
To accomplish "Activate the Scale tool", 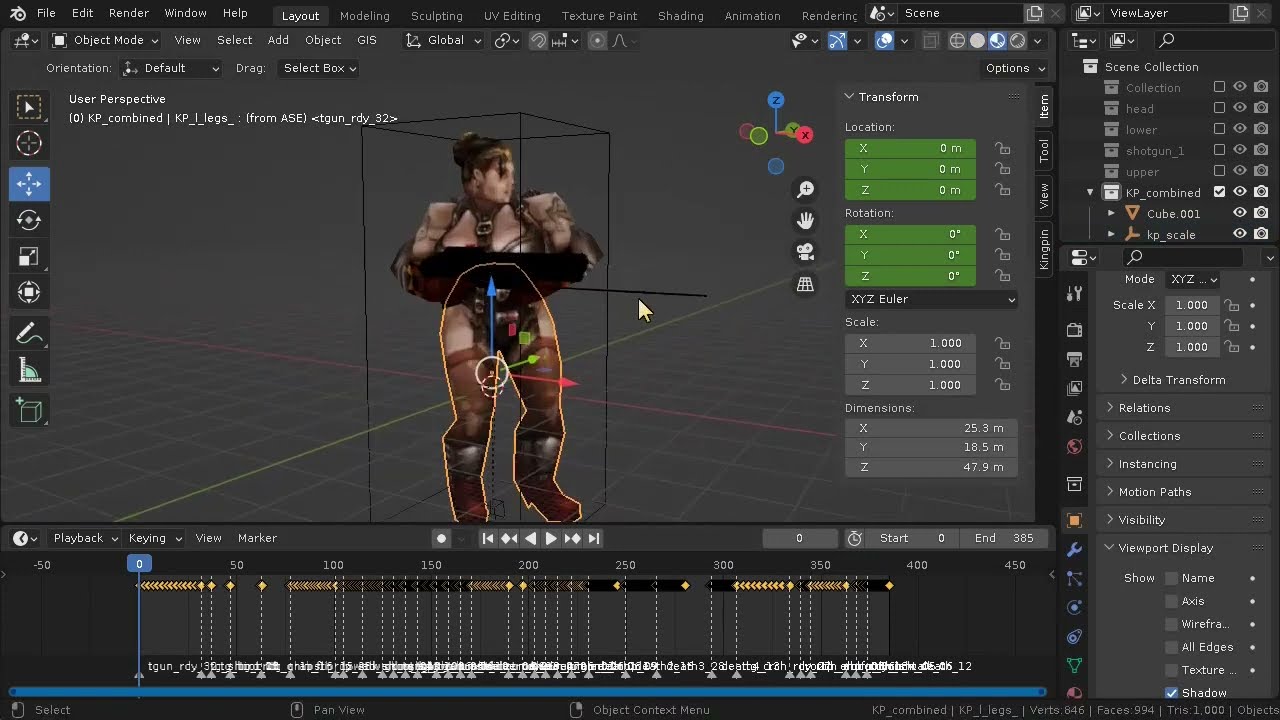I will point(29,257).
